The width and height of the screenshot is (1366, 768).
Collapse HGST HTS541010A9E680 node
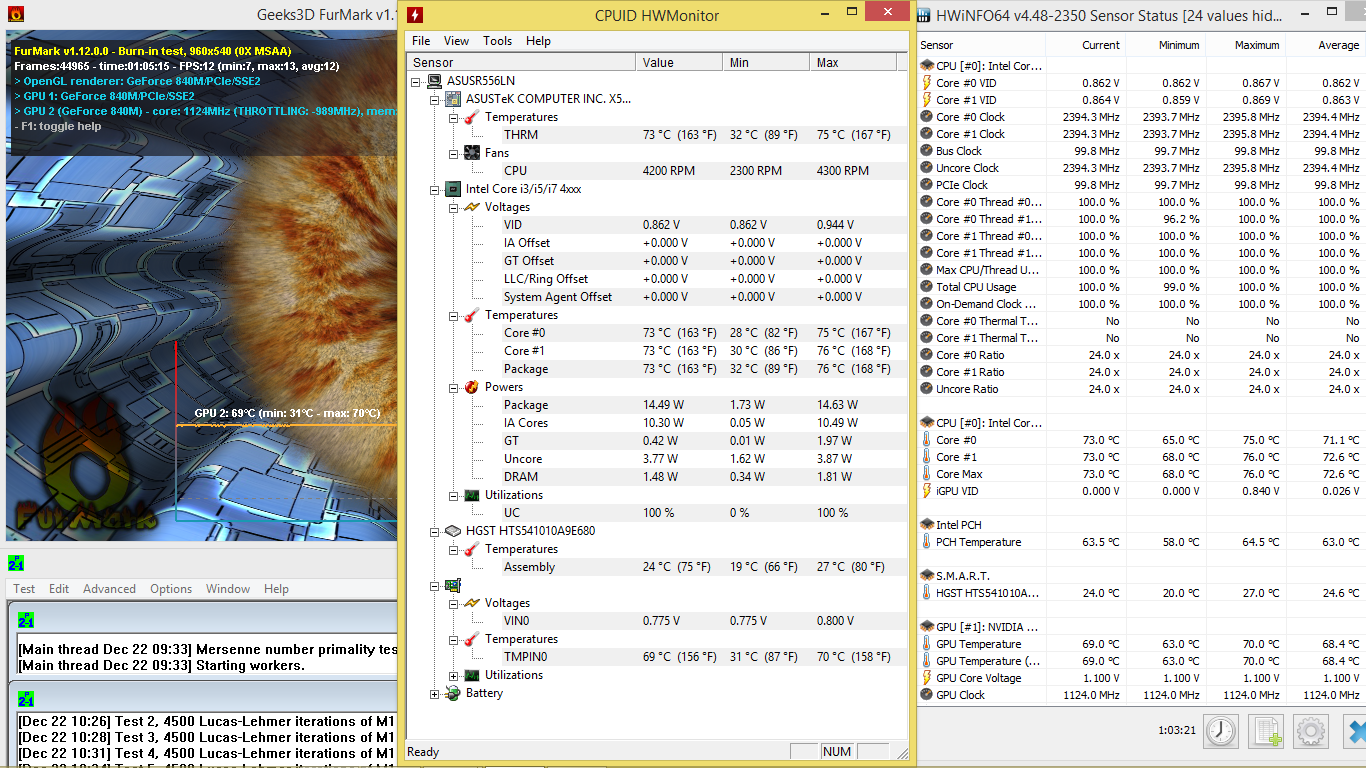[x=434, y=531]
